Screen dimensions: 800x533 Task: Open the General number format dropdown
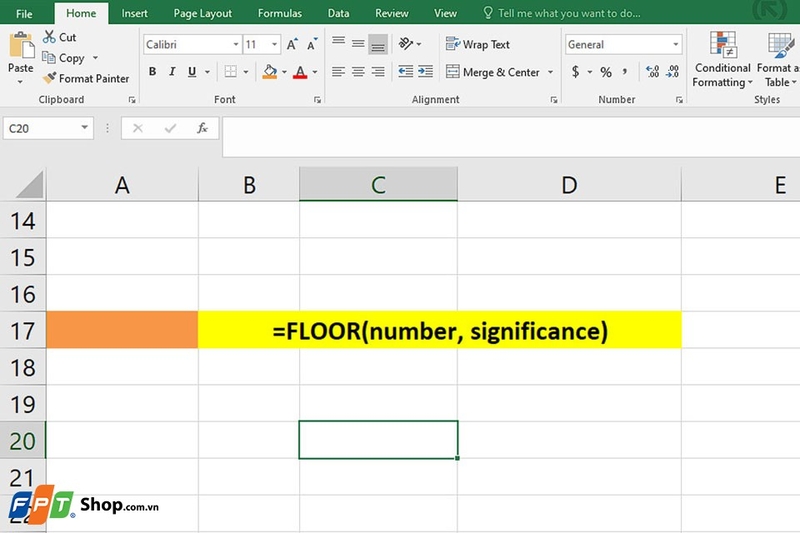676,44
